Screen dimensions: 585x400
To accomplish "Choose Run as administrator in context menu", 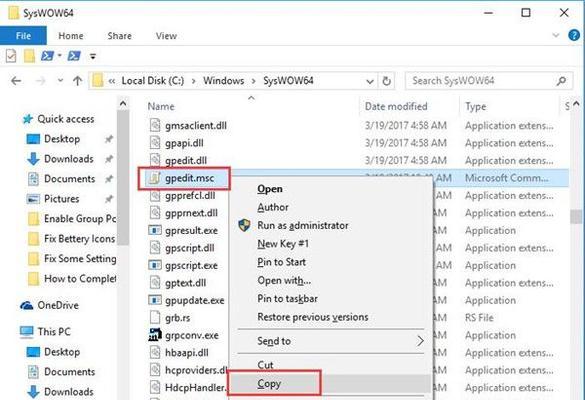I will click(303, 225).
